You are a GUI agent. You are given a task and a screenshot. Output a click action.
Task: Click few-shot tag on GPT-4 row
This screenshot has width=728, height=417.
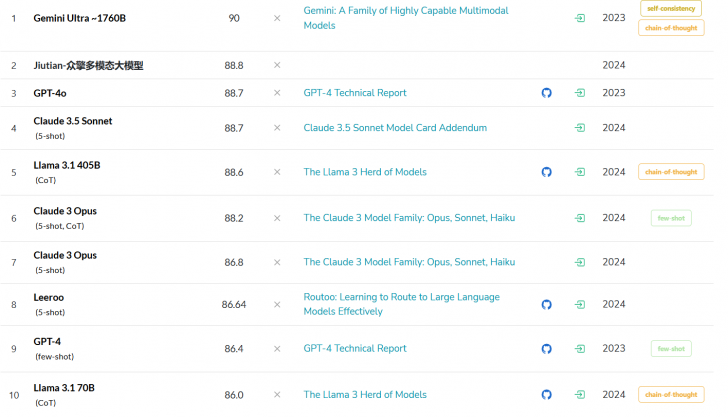click(671, 349)
